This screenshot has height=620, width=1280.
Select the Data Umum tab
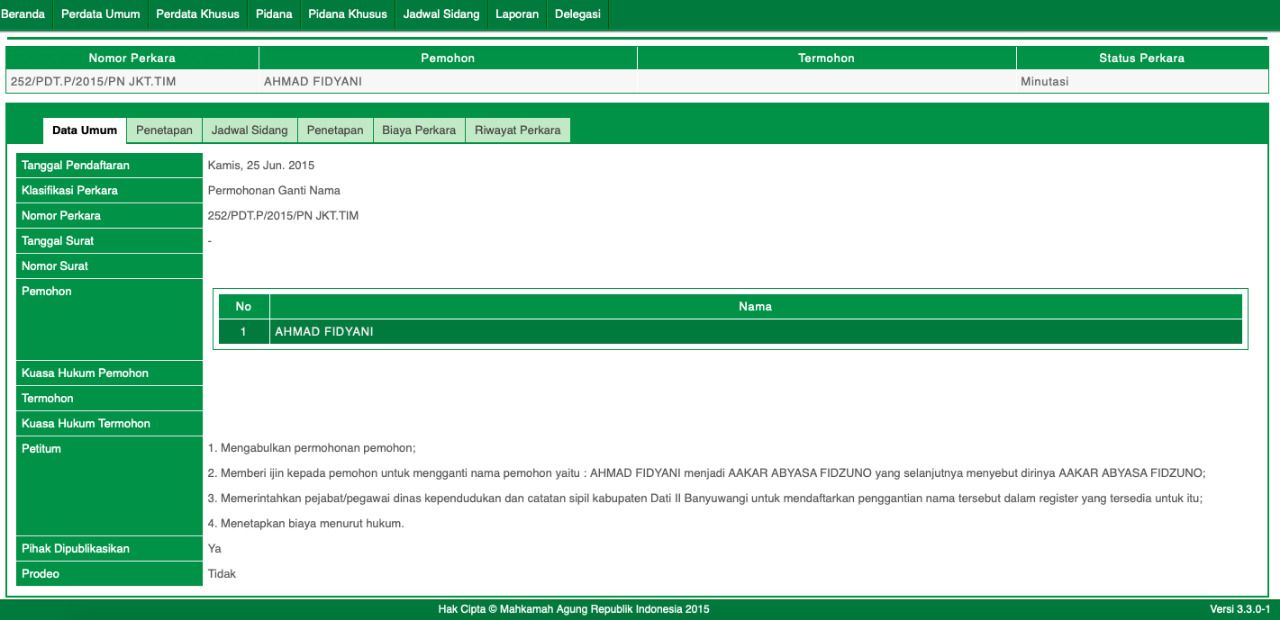coord(84,130)
